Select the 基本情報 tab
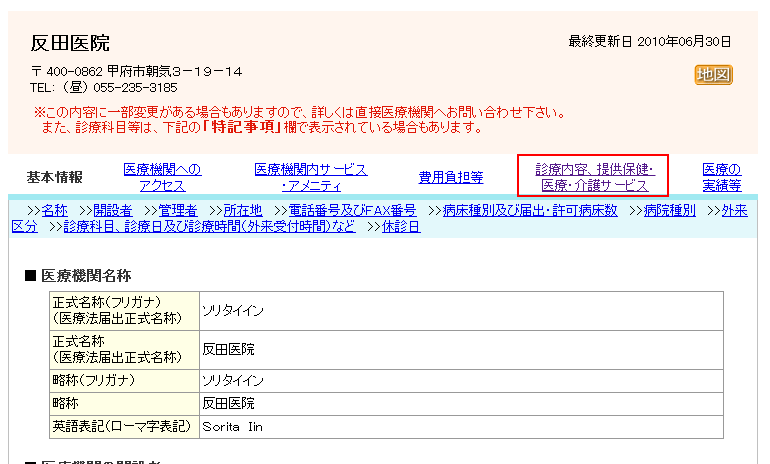770x464 pixels. [55, 177]
